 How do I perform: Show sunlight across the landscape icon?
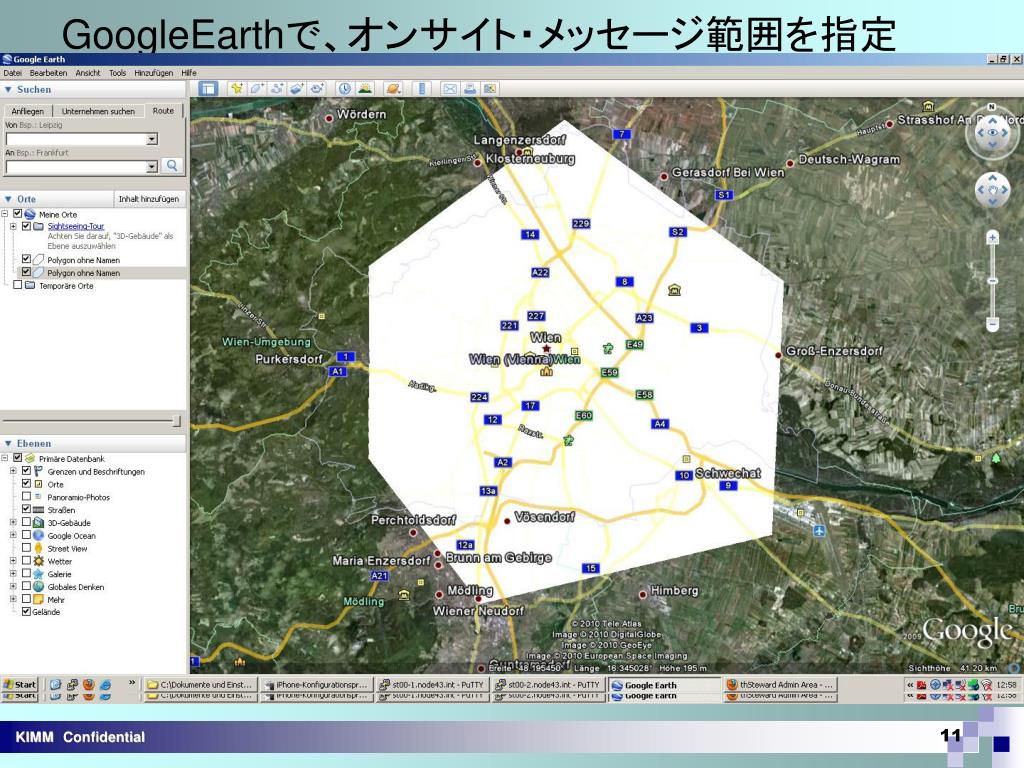coord(364,88)
